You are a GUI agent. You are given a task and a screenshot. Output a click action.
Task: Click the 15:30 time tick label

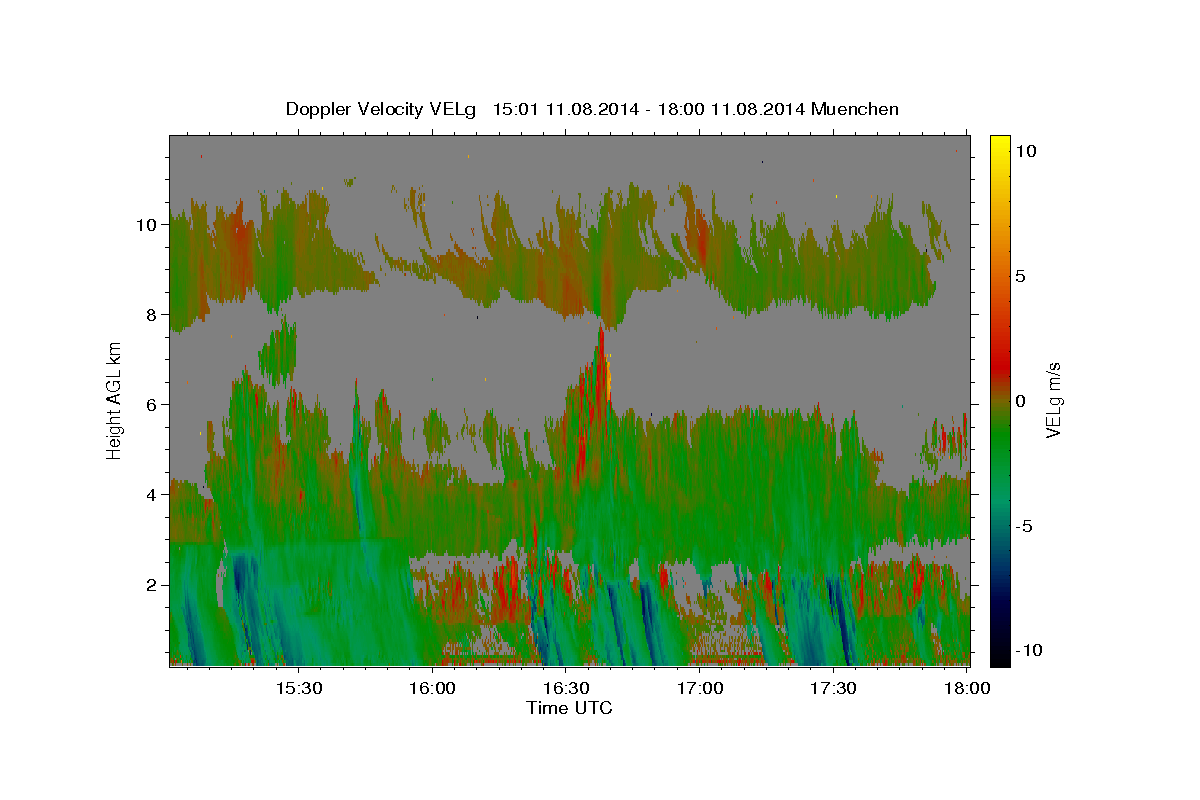click(x=298, y=688)
